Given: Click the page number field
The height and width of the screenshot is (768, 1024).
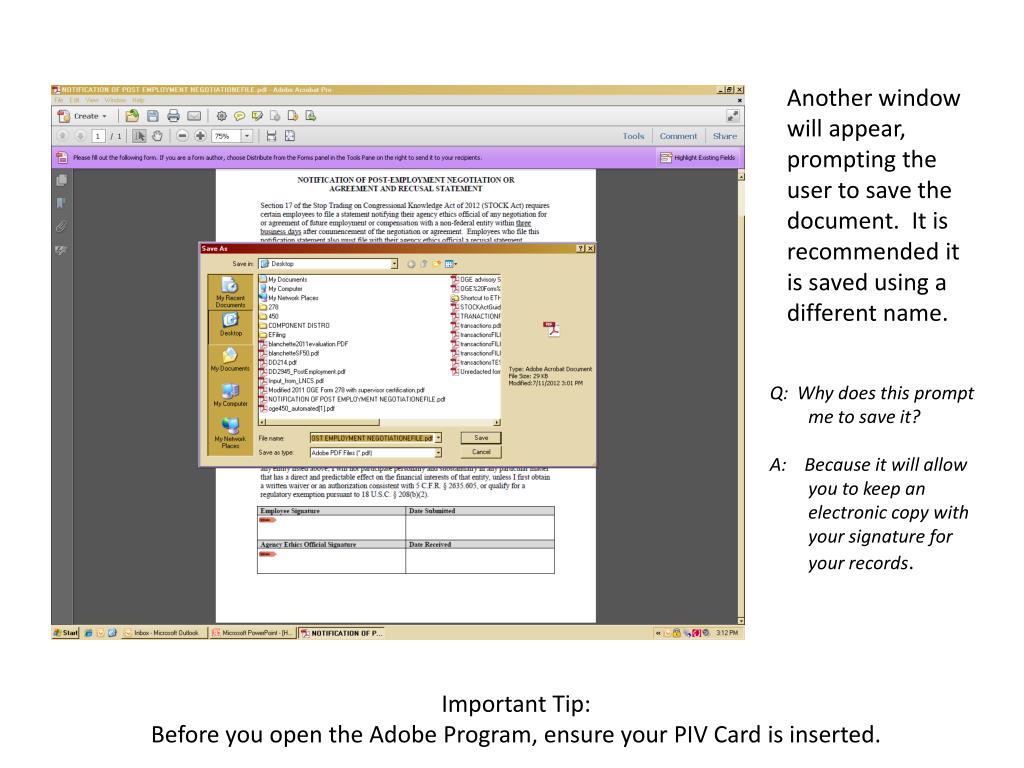Looking at the screenshot, I should click(97, 136).
